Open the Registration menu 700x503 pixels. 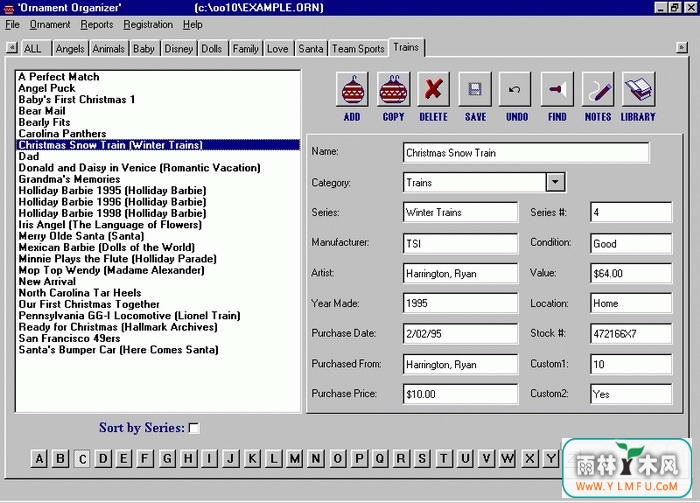click(x=148, y=25)
